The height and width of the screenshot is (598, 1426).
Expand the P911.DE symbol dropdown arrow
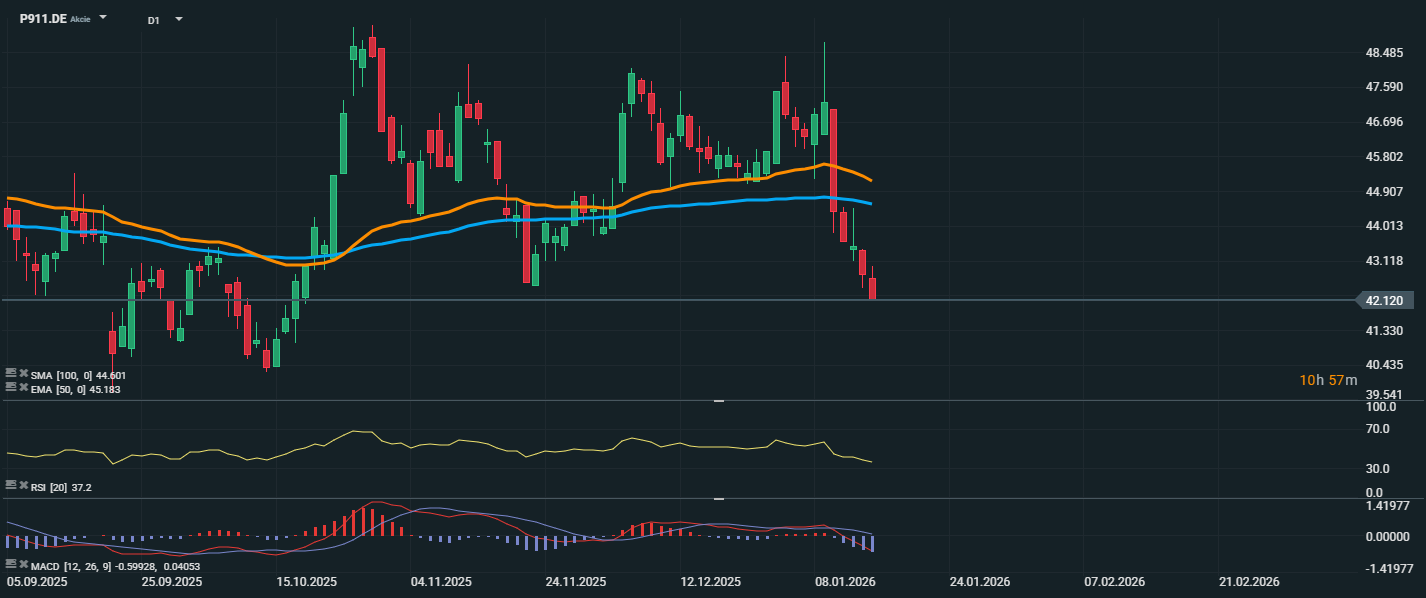pyautogui.click(x=103, y=18)
